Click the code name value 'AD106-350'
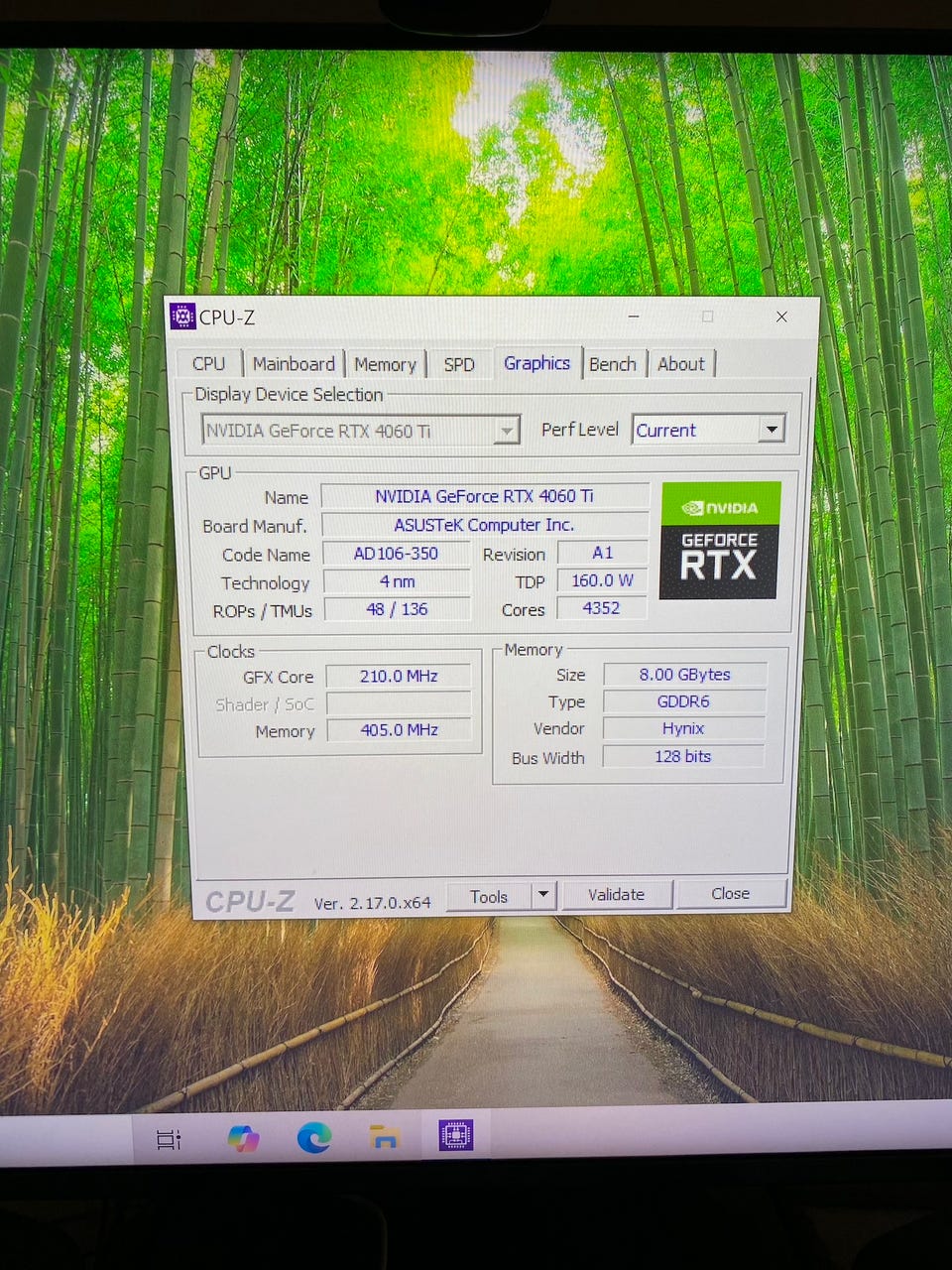The width and height of the screenshot is (952, 1270). 397,554
